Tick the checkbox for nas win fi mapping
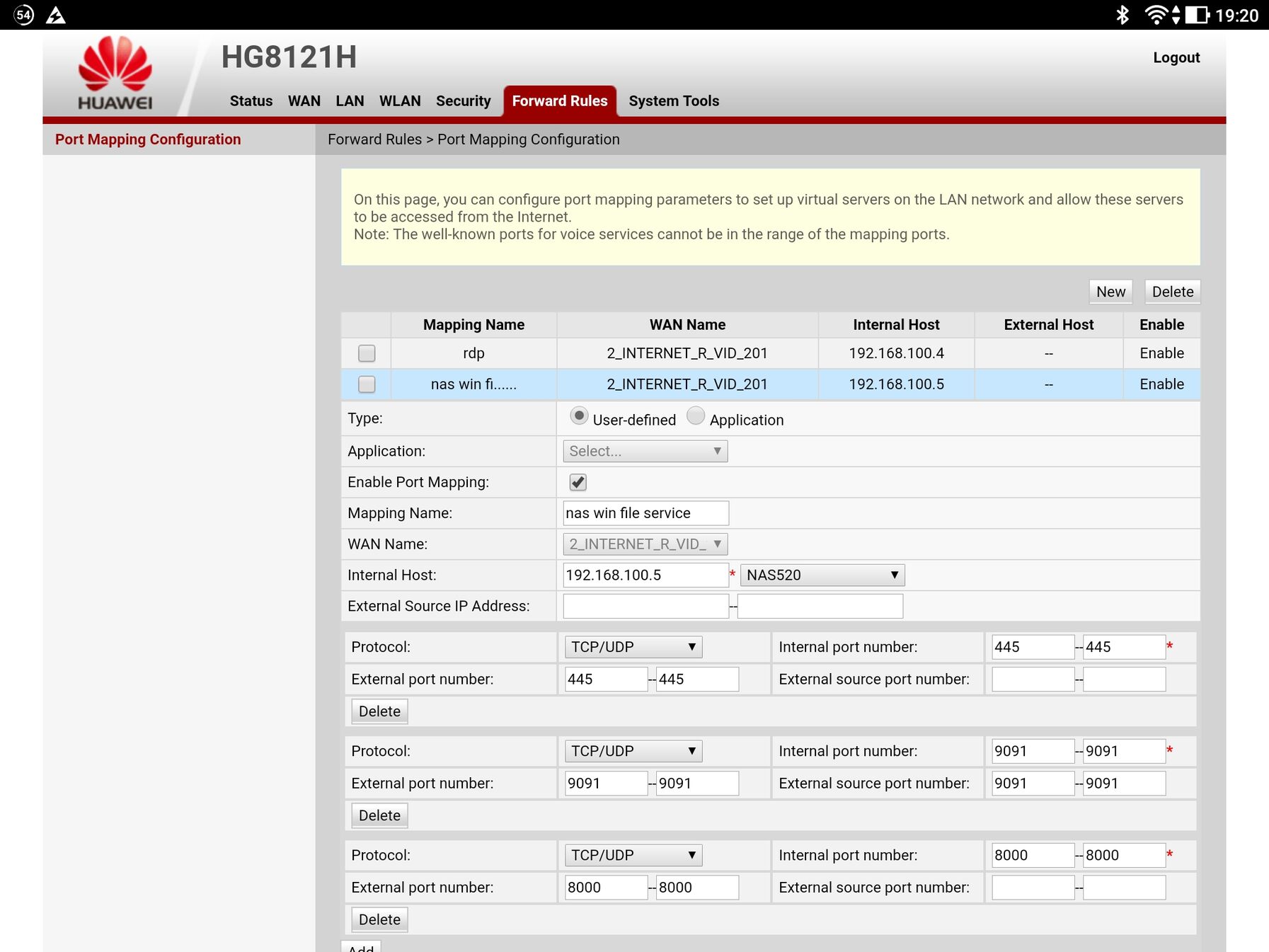Viewport: 1269px width, 952px height. pyautogui.click(x=367, y=384)
